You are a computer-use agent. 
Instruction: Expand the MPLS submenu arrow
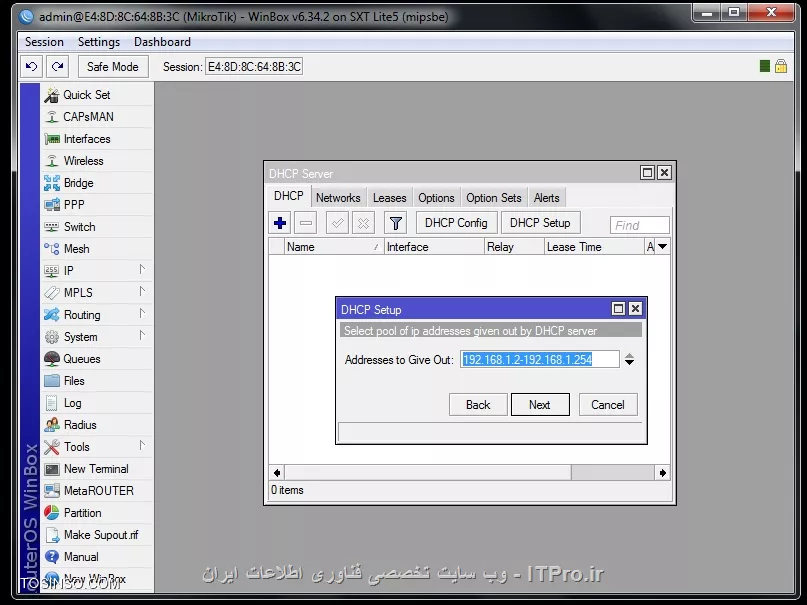click(142, 292)
